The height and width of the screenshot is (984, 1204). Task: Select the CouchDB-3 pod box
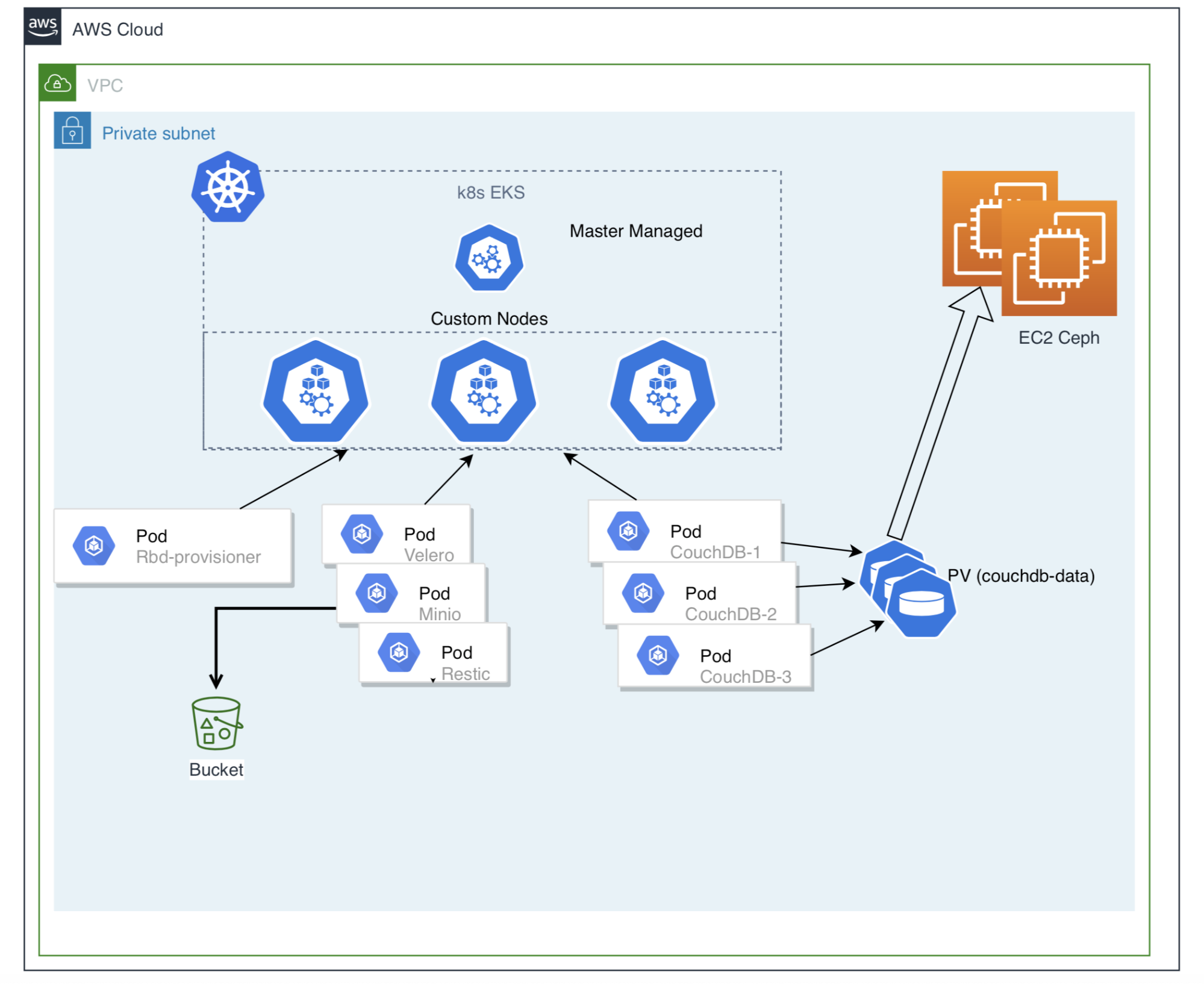click(715, 656)
